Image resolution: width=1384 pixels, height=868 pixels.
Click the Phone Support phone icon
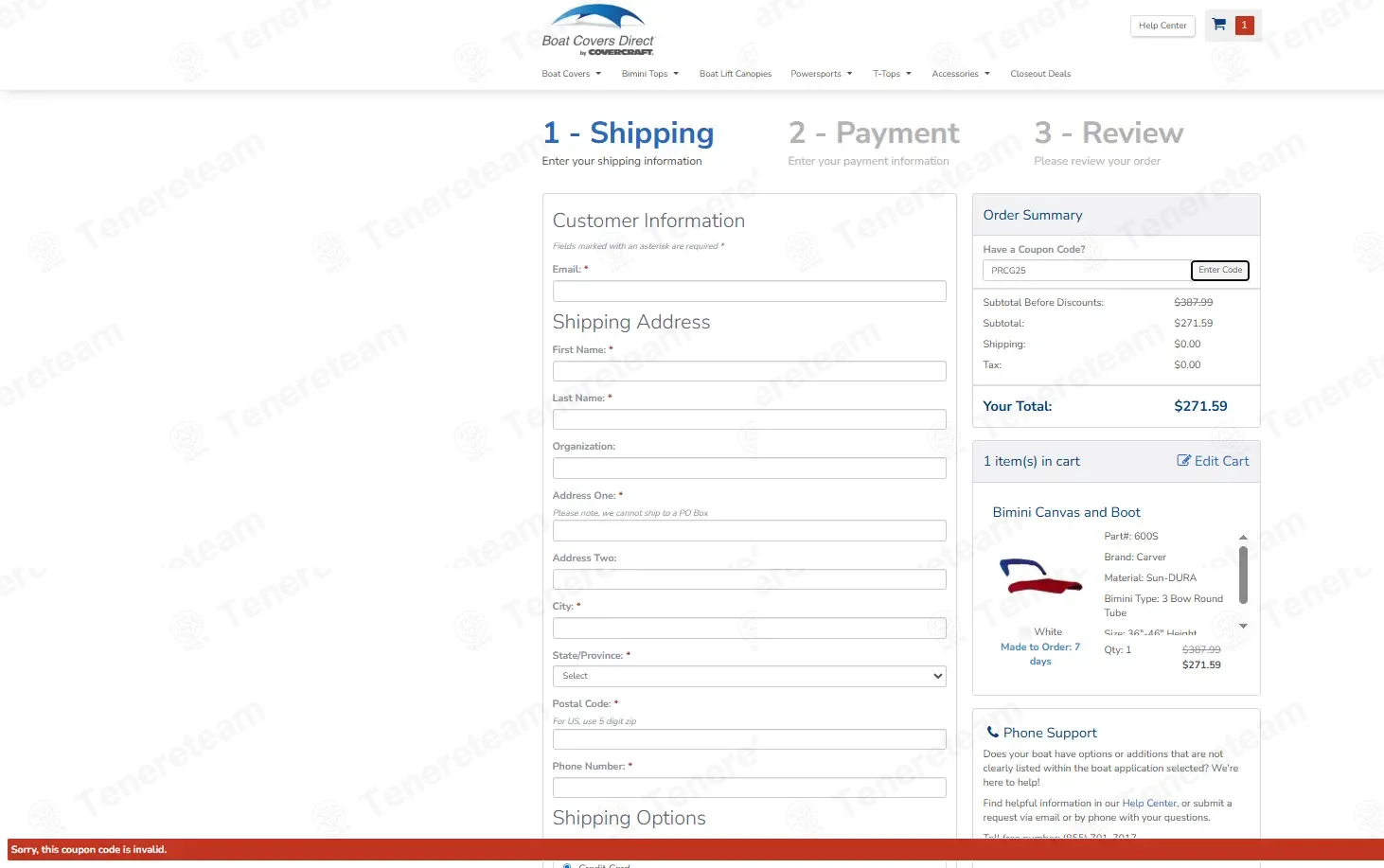click(x=992, y=733)
